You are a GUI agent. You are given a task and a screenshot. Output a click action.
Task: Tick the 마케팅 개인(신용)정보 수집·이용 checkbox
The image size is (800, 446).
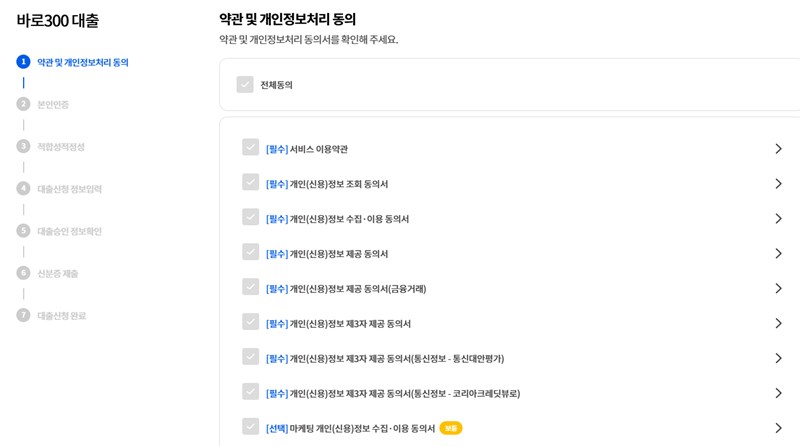click(250, 427)
